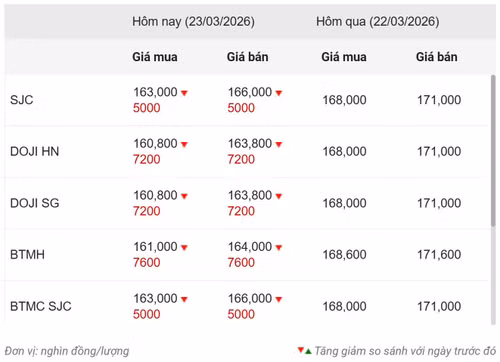Click the red 7600 change under BTMH Giá mua
Image resolution: width=500 pixels, height=362 pixels.
[x=147, y=263]
